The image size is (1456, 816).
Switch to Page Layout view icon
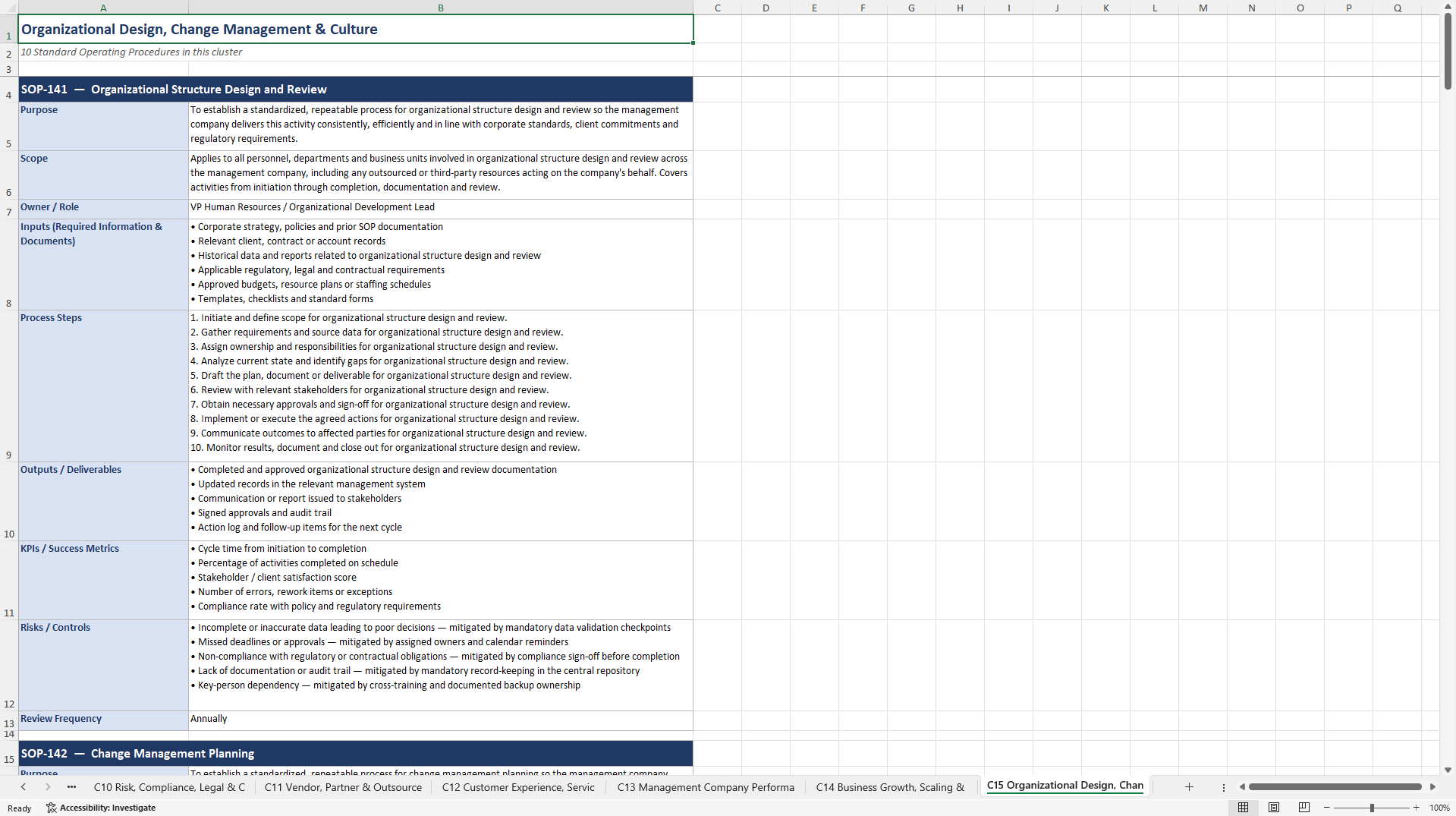coord(1274,808)
